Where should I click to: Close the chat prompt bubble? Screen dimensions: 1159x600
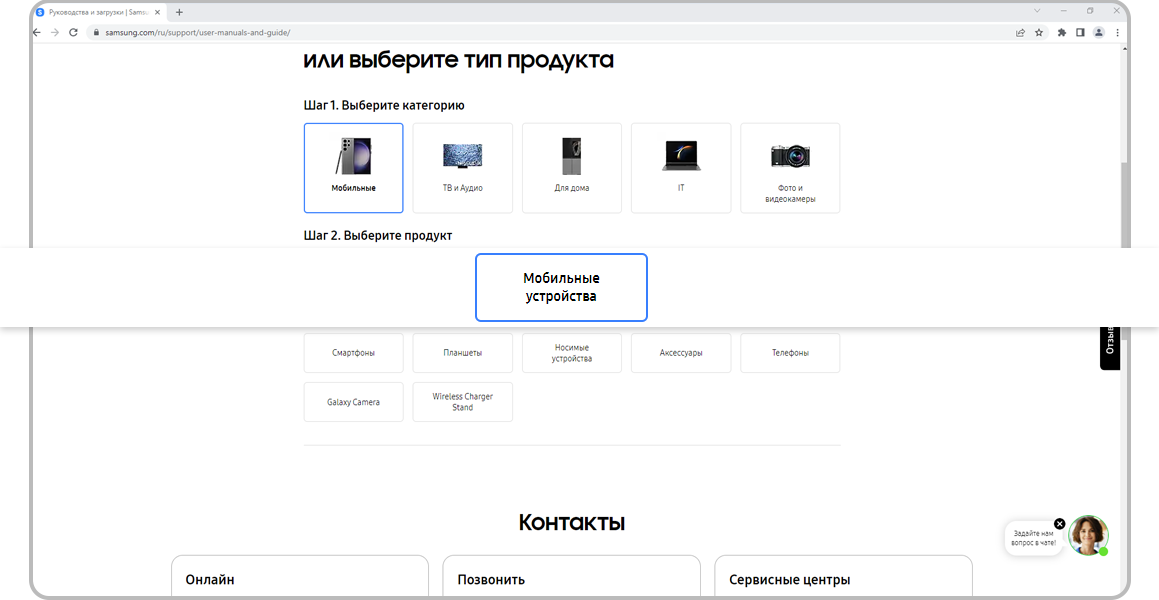pyautogui.click(x=1059, y=523)
